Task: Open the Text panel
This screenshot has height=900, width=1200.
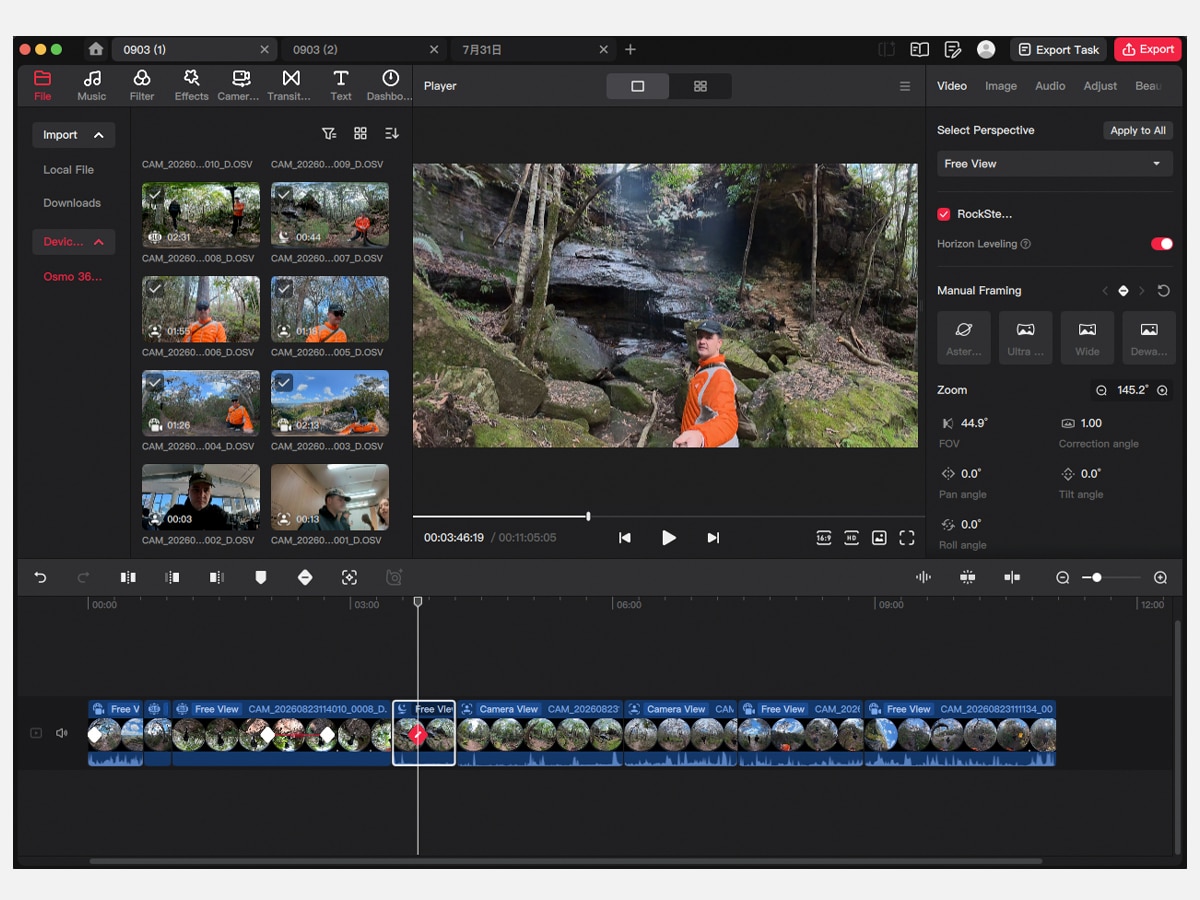Action: click(x=341, y=85)
